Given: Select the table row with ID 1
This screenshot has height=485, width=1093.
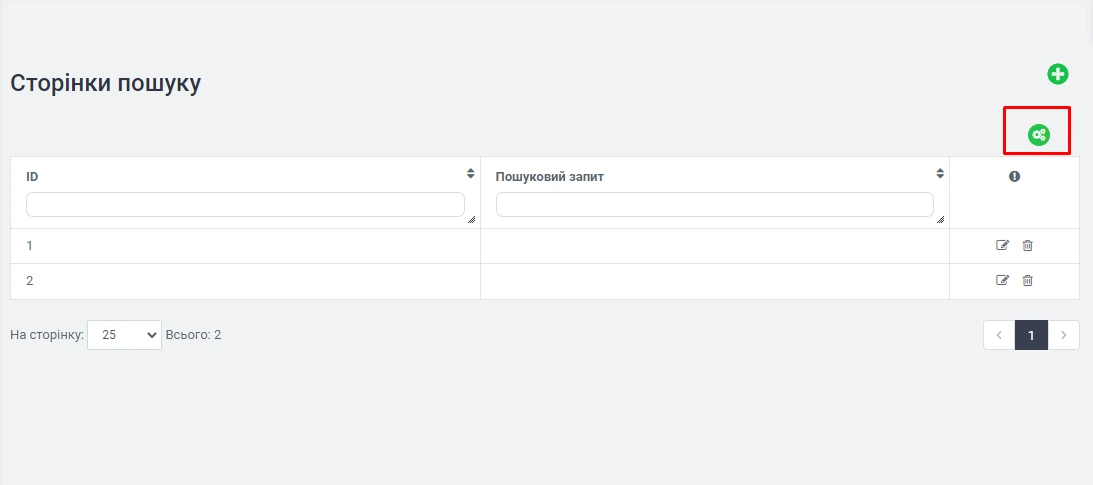Looking at the screenshot, I should (x=245, y=246).
